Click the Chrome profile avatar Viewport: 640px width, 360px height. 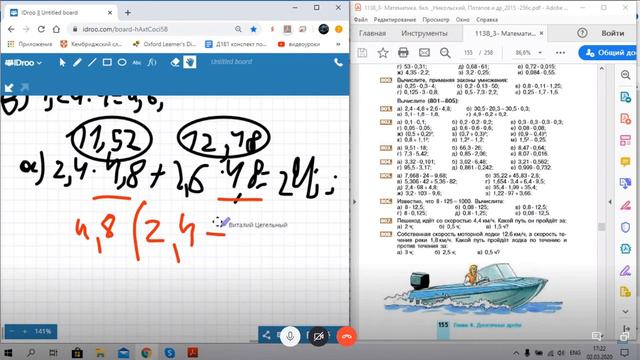324,29
